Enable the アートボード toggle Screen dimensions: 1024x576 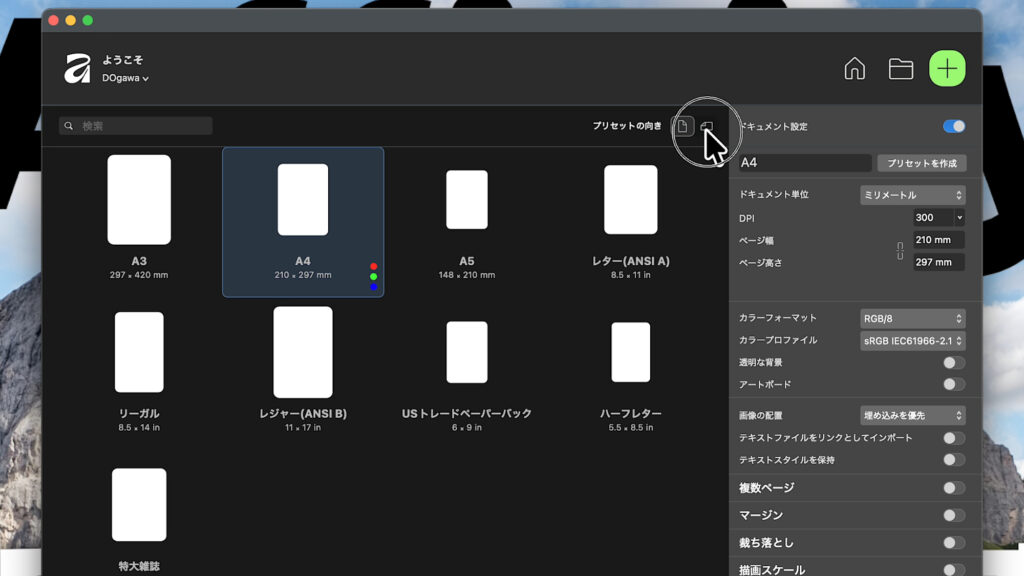tap(954, 384)
